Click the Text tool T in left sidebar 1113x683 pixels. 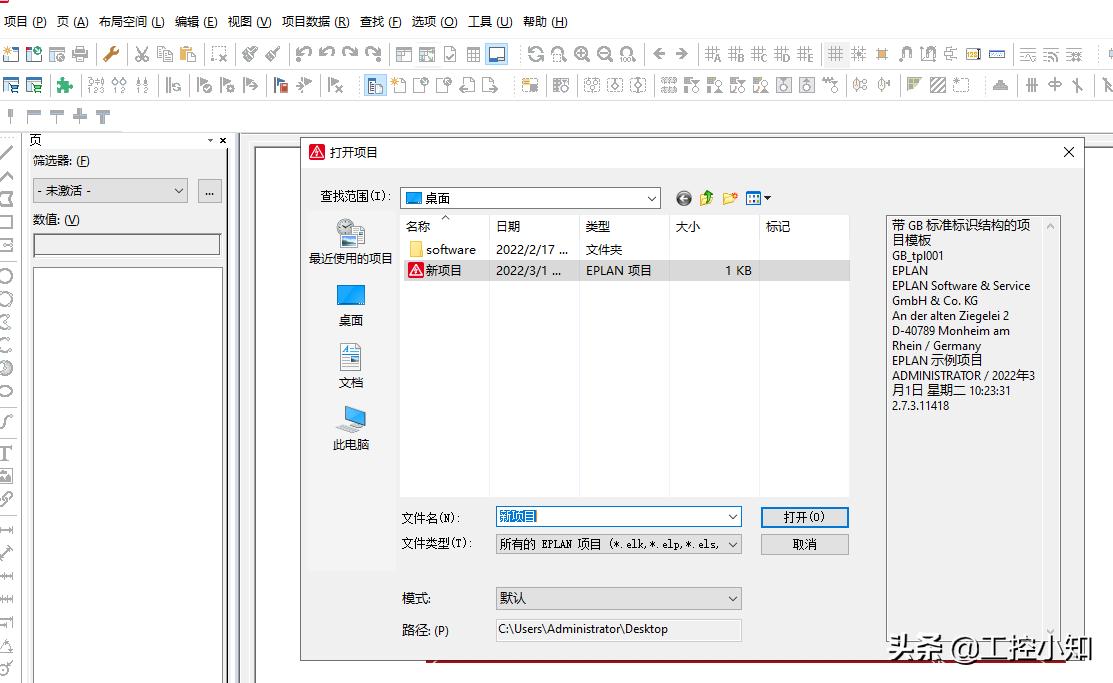tap(6, 454)
